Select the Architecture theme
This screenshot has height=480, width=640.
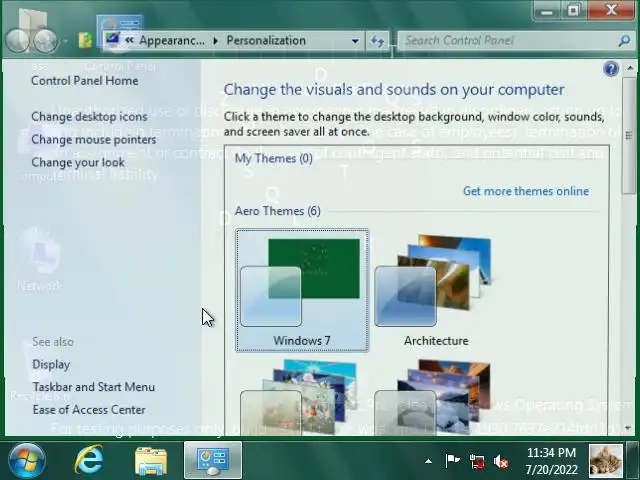(436, 291)
